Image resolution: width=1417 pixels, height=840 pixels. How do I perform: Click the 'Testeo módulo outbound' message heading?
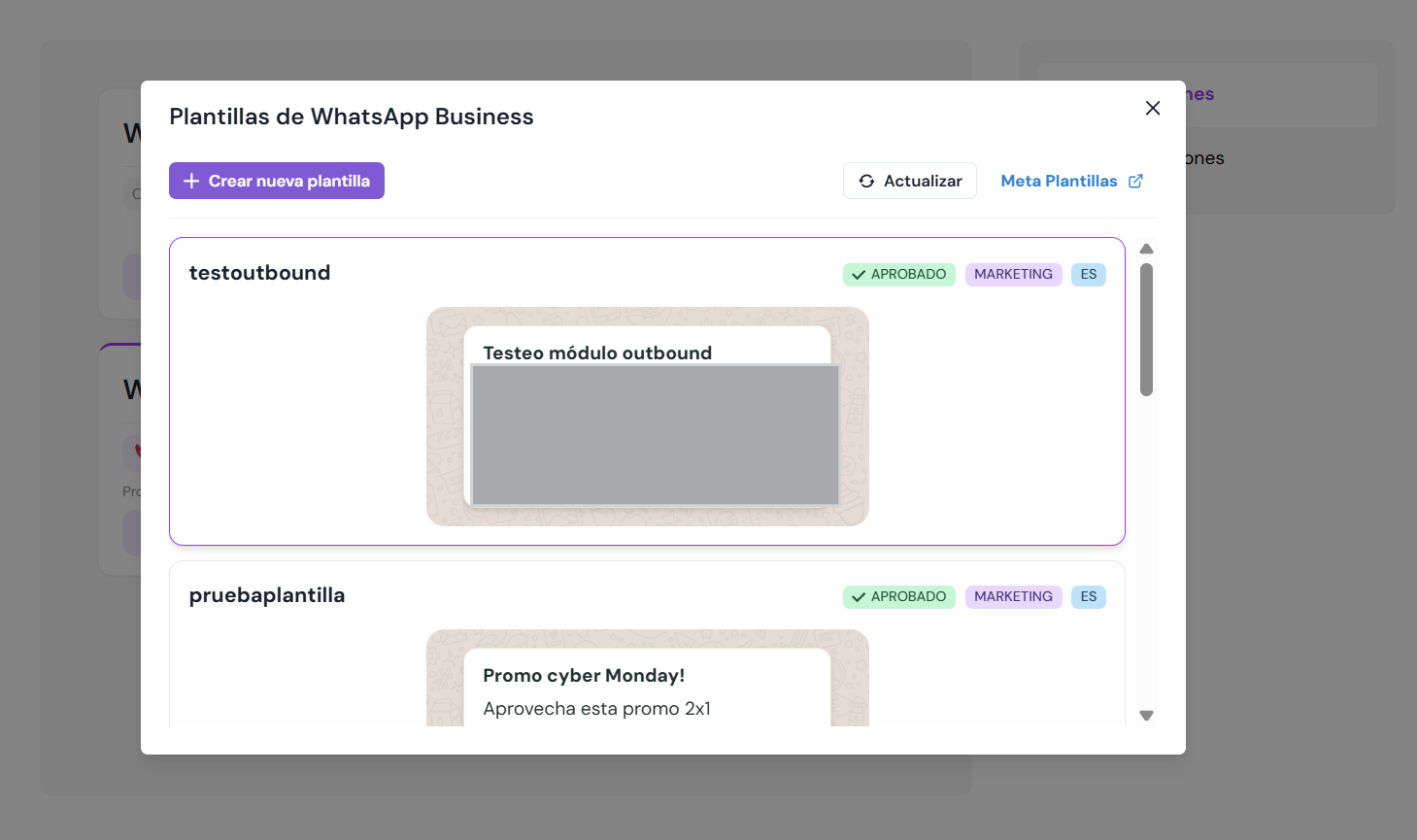click(x=597, y=353)
